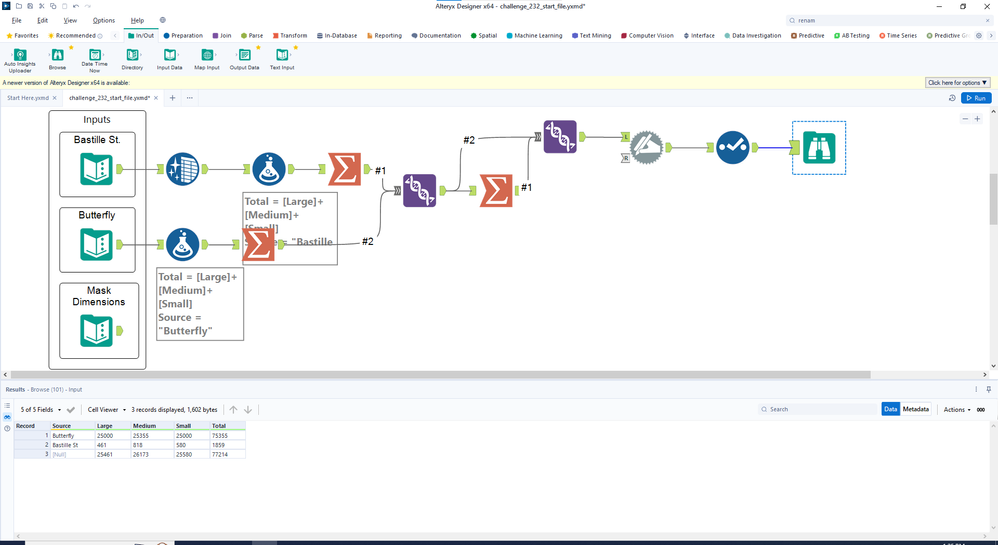Move to next record with down arrow
The image size is (998, 545).
coord(248,409)
